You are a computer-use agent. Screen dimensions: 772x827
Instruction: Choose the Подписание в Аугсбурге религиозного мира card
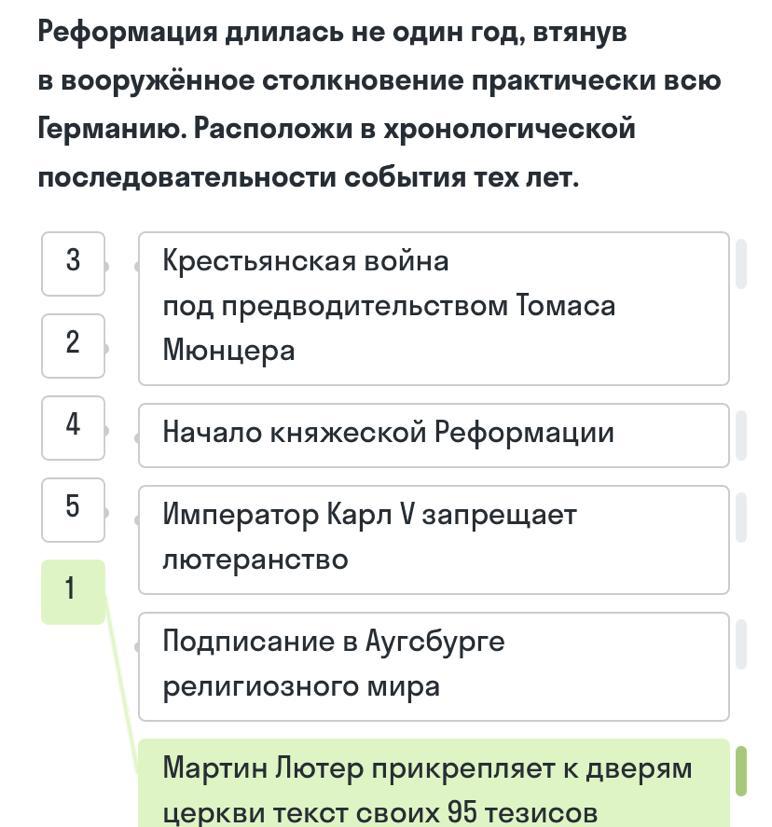(x=433, y=667)
